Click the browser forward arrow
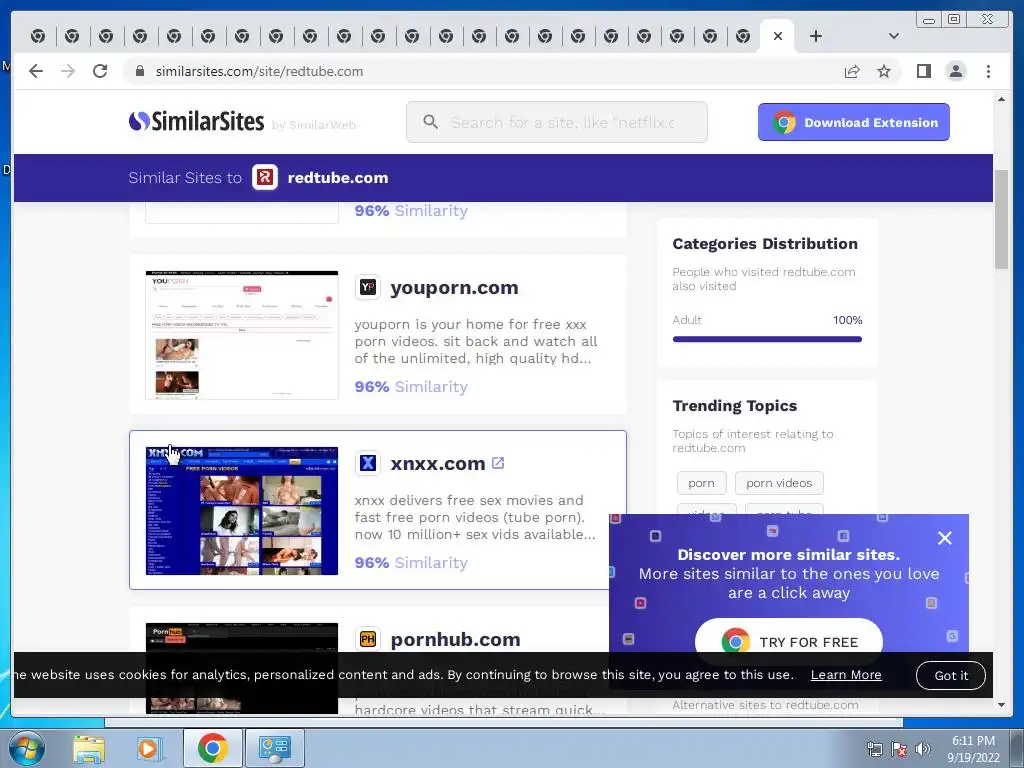The image size is (1024, 768). tap(68, 71)
